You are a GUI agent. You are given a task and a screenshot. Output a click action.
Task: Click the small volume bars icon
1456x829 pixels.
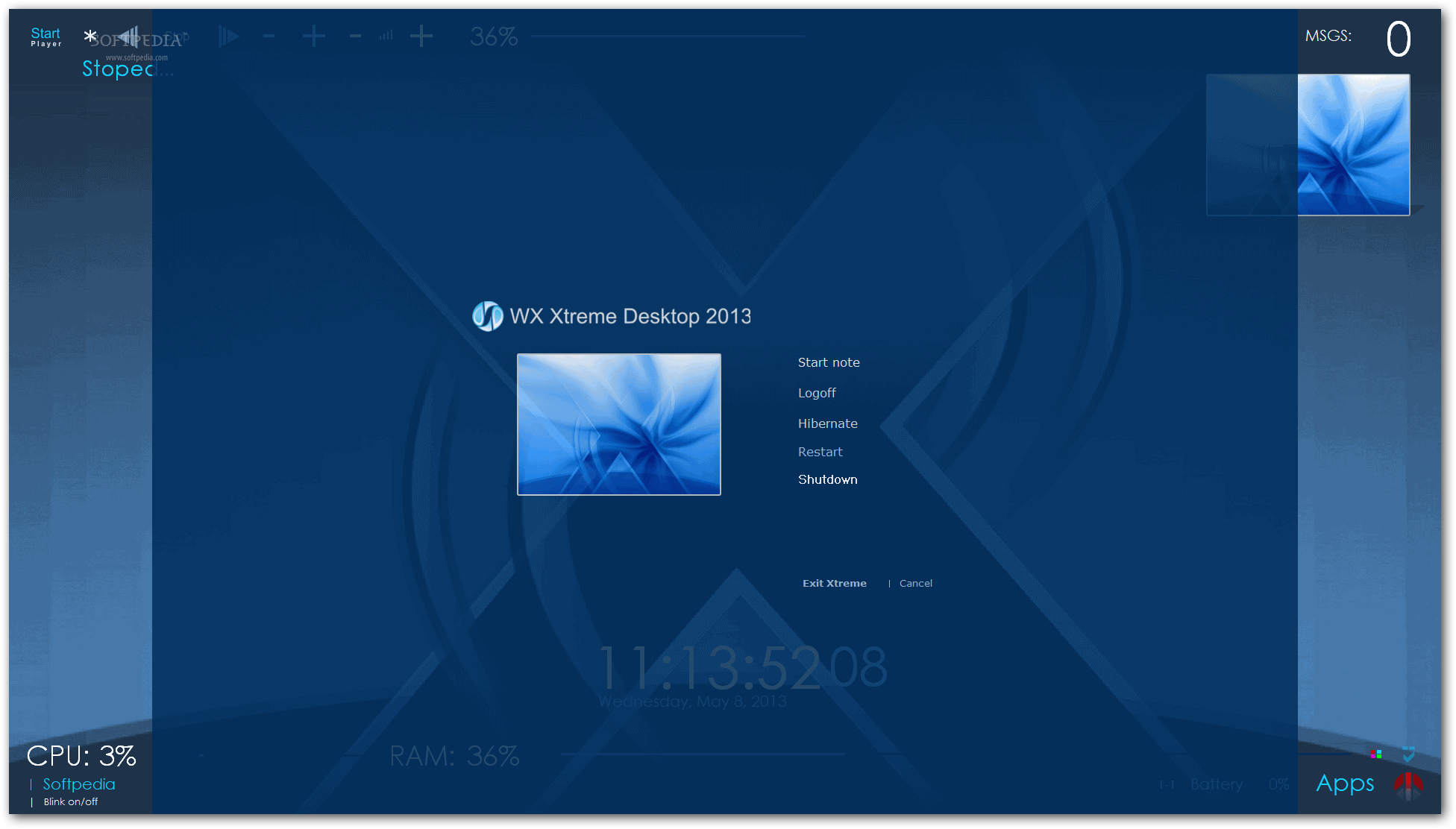(x=386, y=35)
